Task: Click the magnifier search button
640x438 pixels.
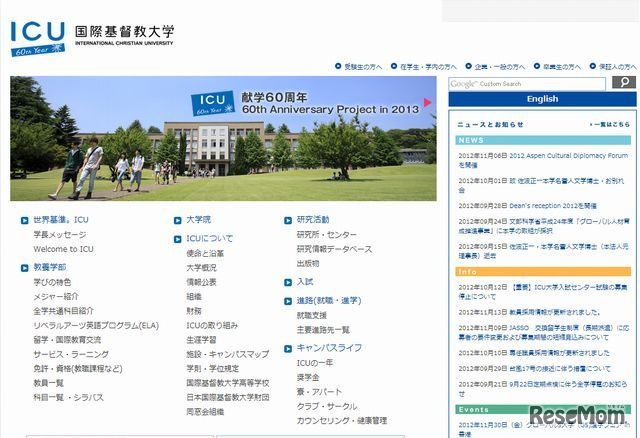Action: (624, 82)
